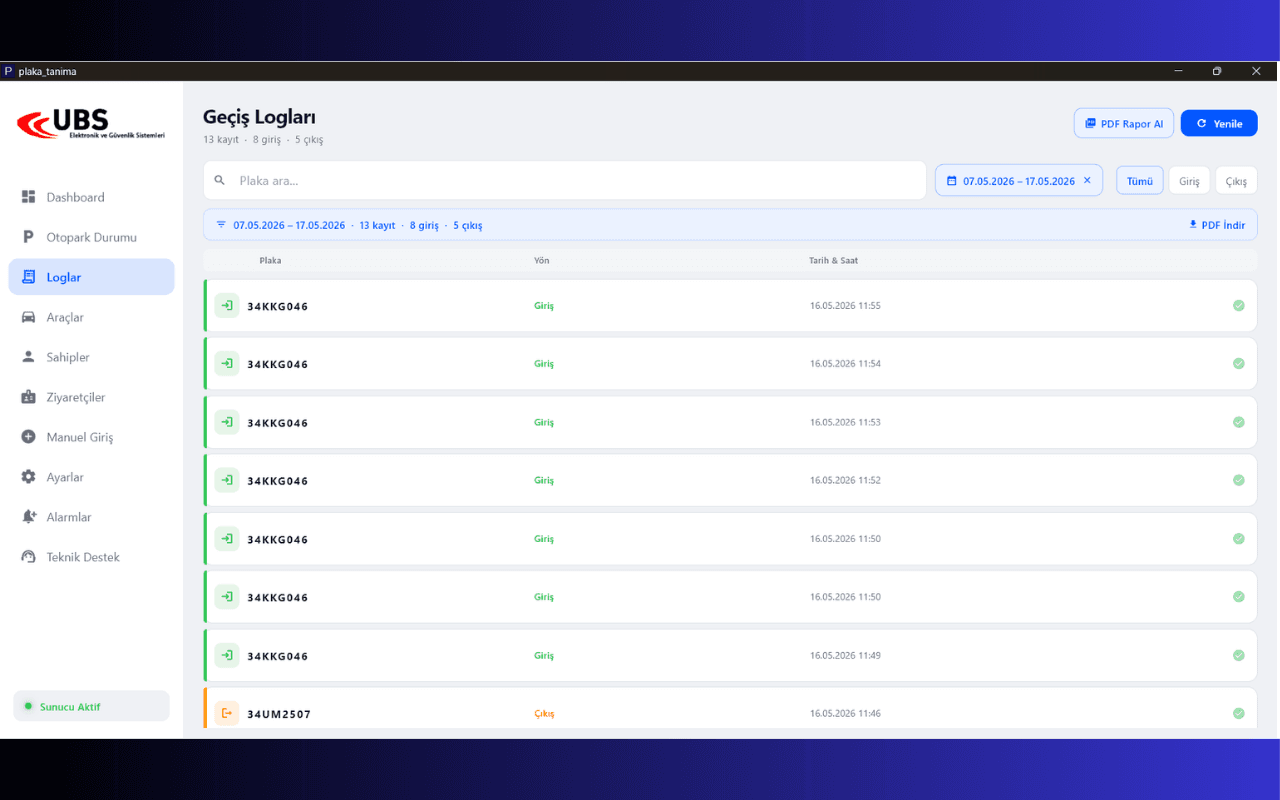Click the bell icon for Alarmlar
The image size is (1280, 800).
click(28, 517)
